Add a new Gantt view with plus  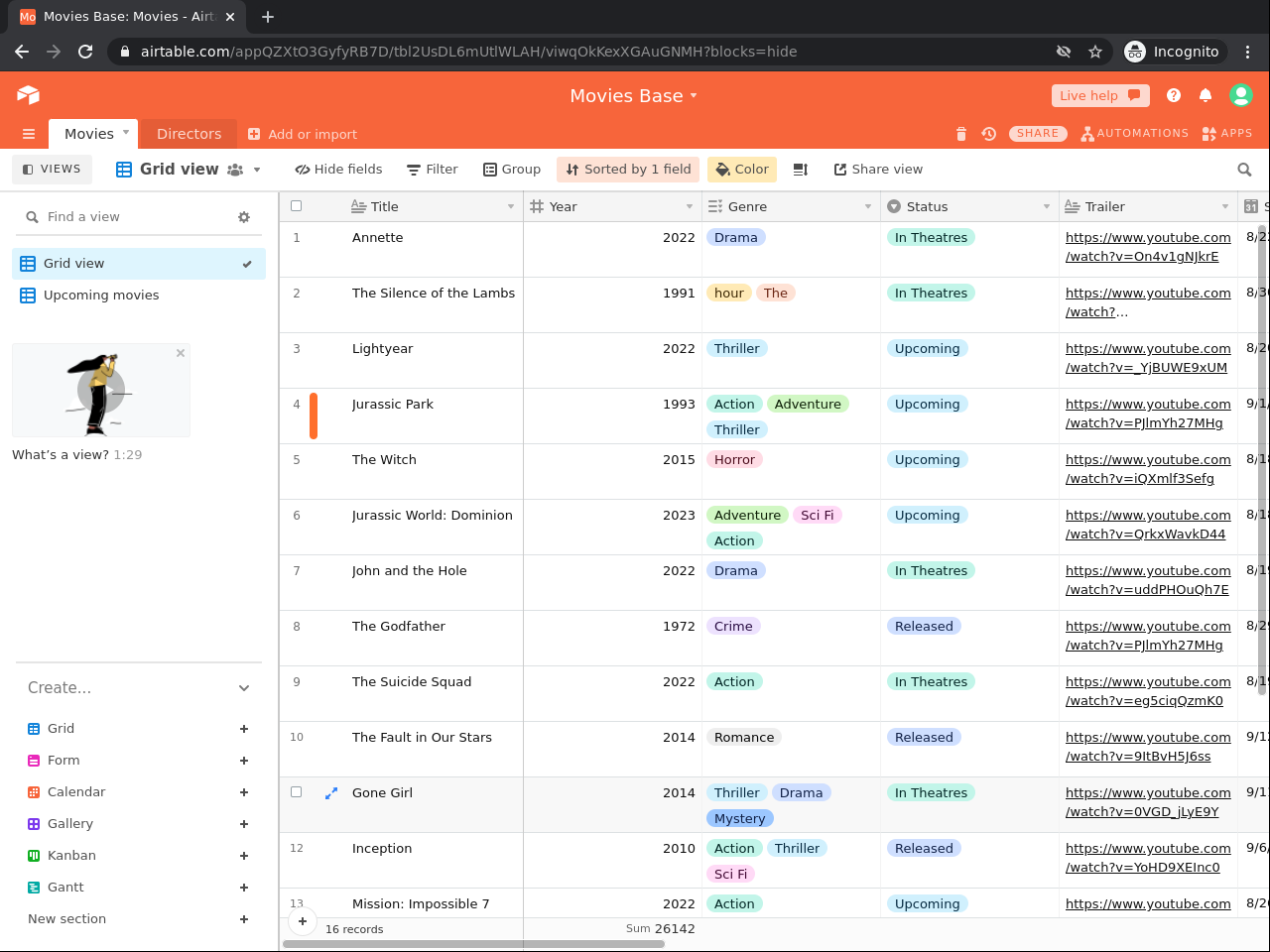(244, 888)
